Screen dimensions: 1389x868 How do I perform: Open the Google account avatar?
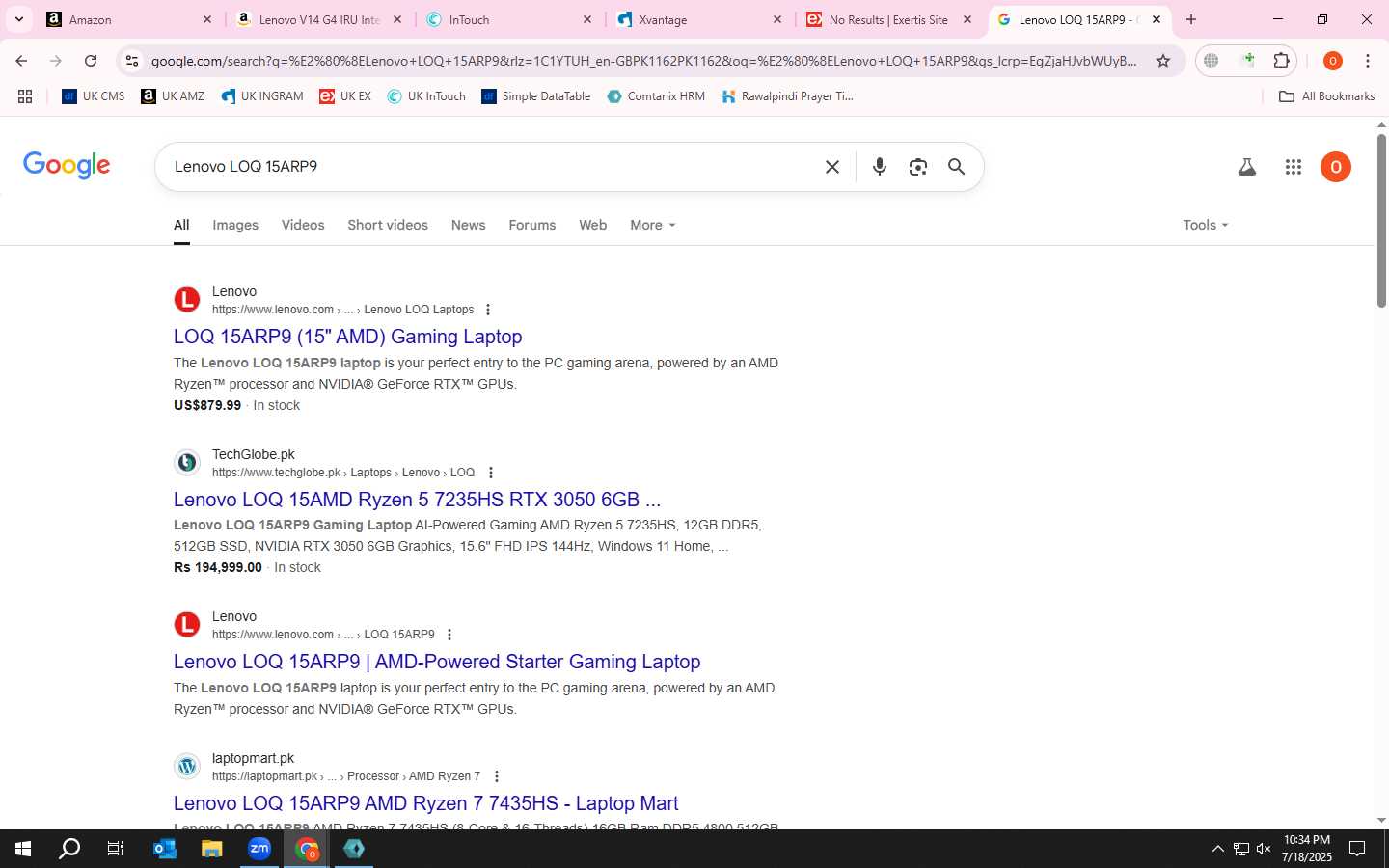[x=1336, y=167]
